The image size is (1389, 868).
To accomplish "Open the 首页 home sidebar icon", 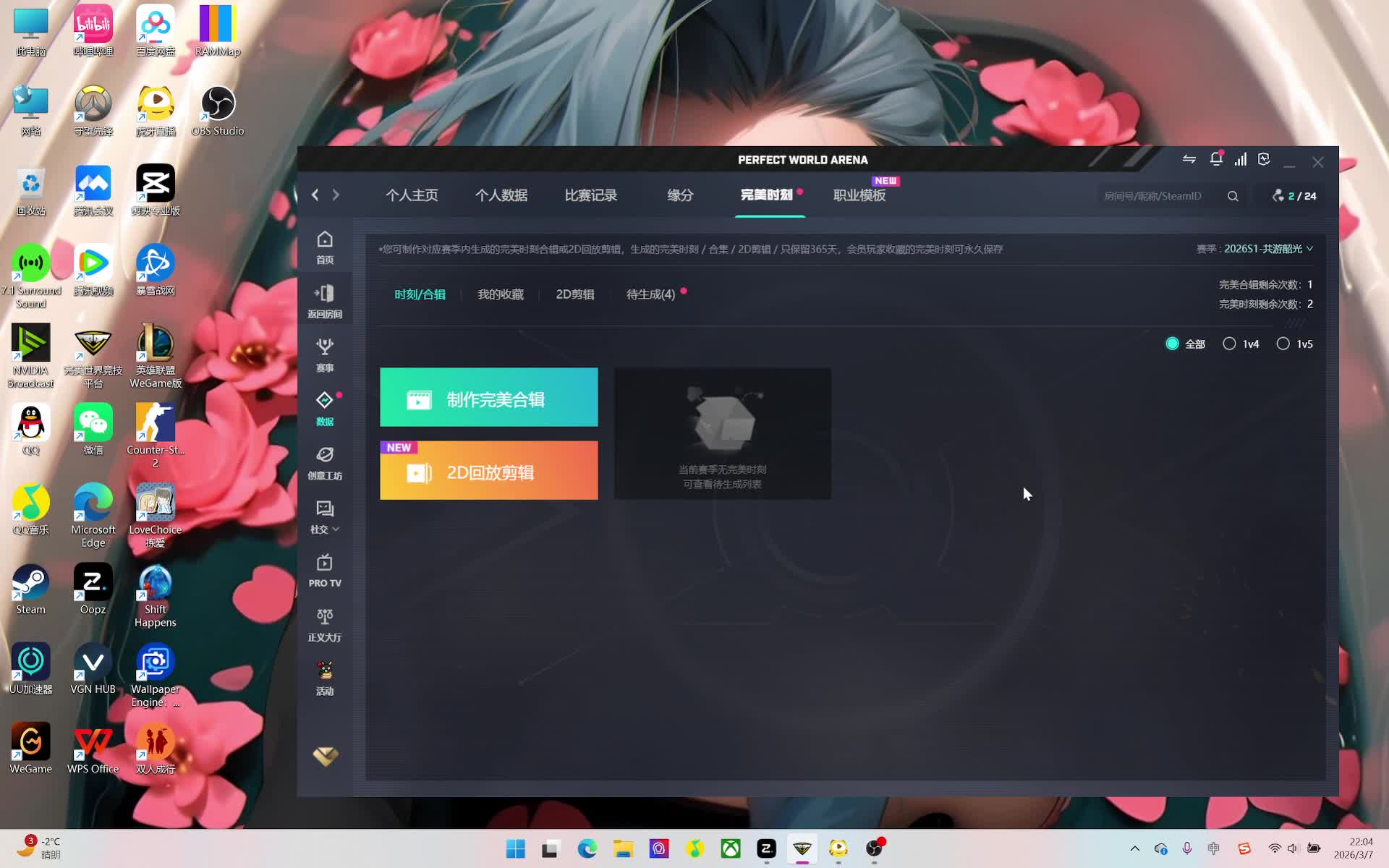I will tap(325, 247).
